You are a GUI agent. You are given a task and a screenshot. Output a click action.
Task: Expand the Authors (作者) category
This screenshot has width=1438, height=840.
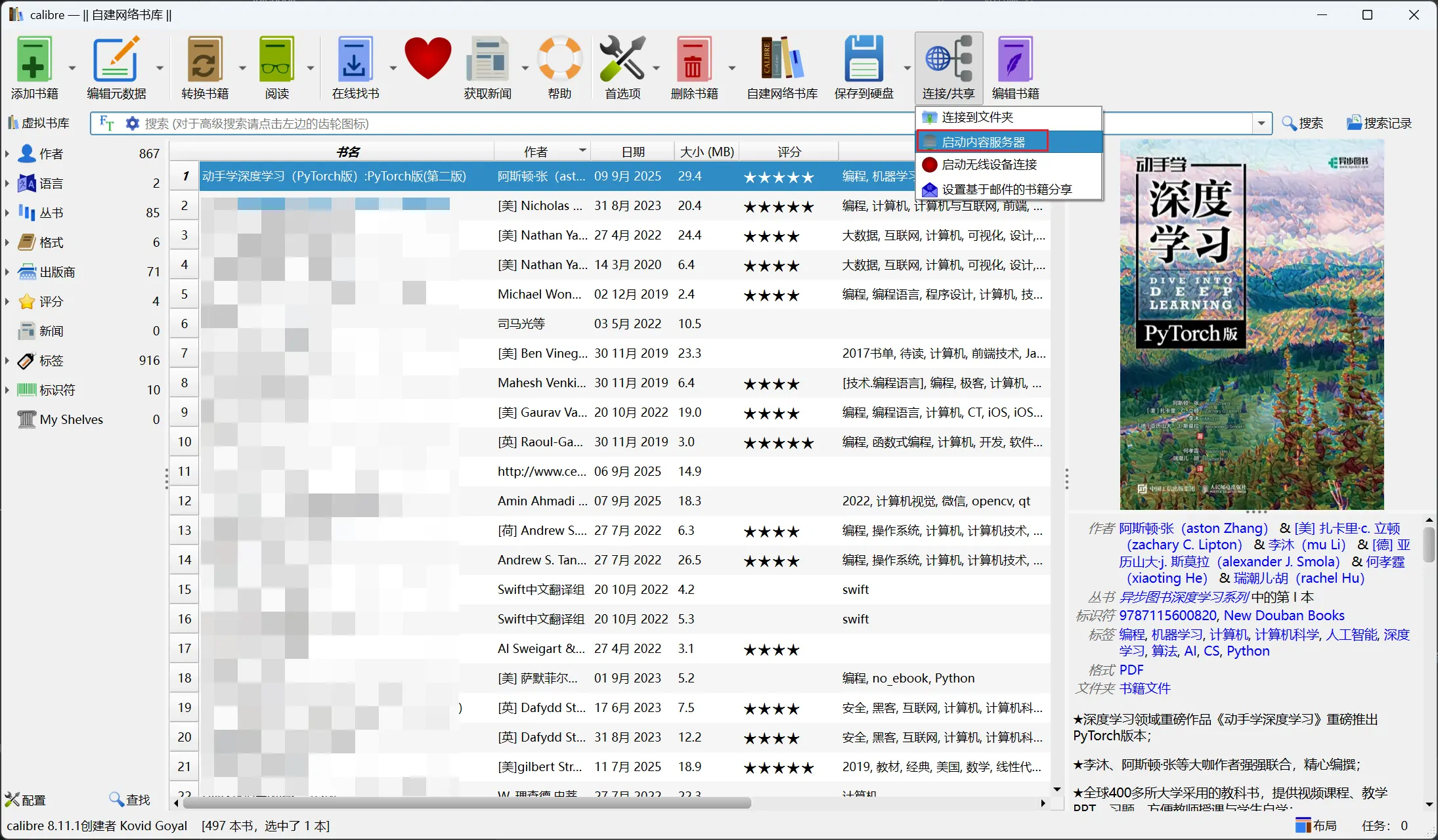tap(7, 154)
